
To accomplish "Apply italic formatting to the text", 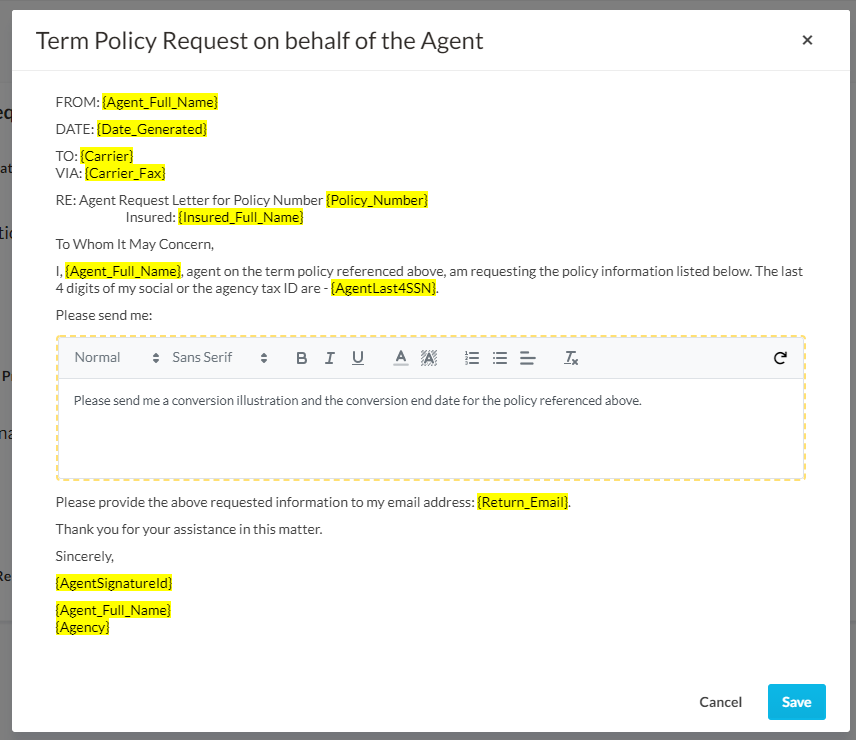I will [329, 357].
